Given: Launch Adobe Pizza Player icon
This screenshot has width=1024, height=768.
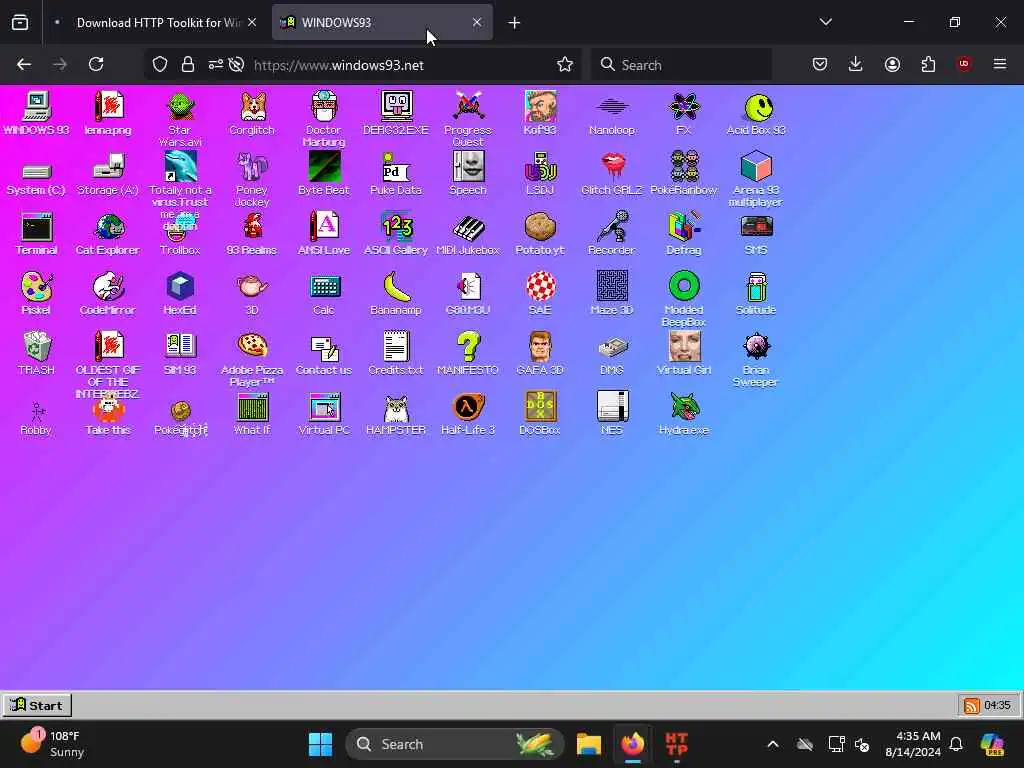Looking at the screenshot, I should pos(252,345).
